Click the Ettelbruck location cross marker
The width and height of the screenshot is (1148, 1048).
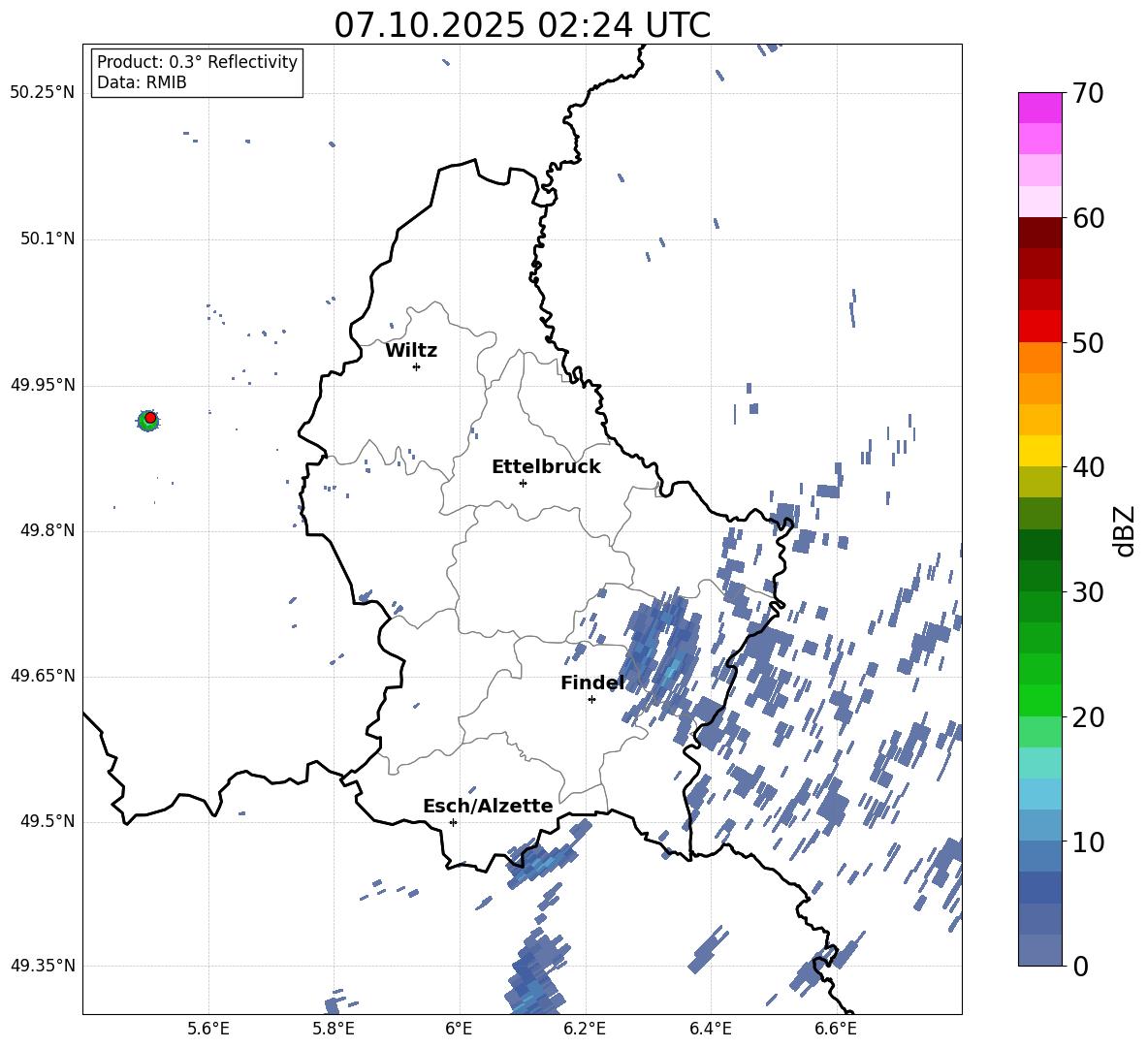pyautogui.click(x=523, y=483)
